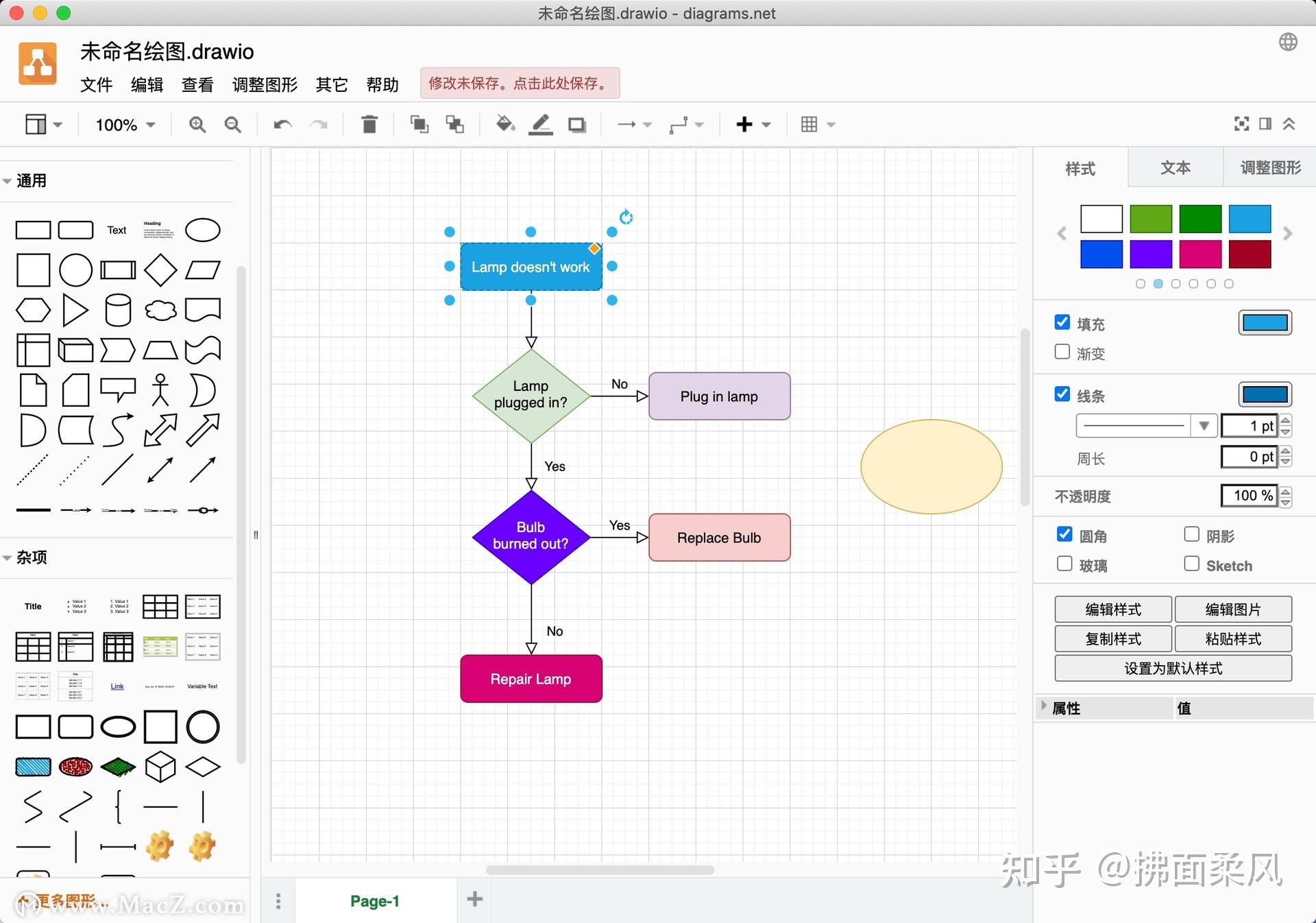The width and height of the screenshot is (1316, 923).
Task: Toggle the 阴影 shadow checkbox
Action: point(1192,535)
